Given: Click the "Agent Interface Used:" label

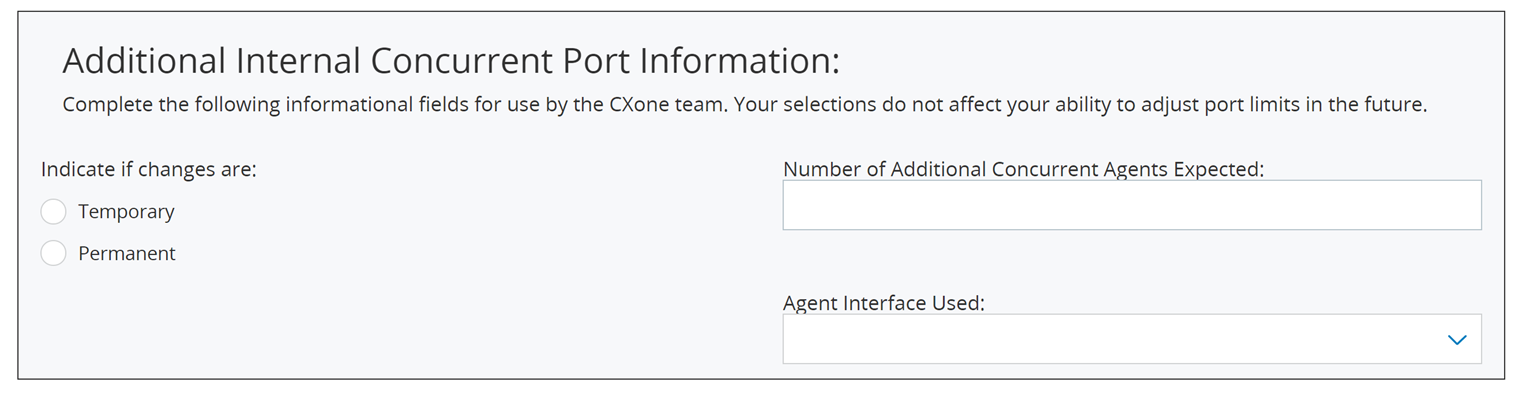Looking at the screenshot, I should pos(884,303).
